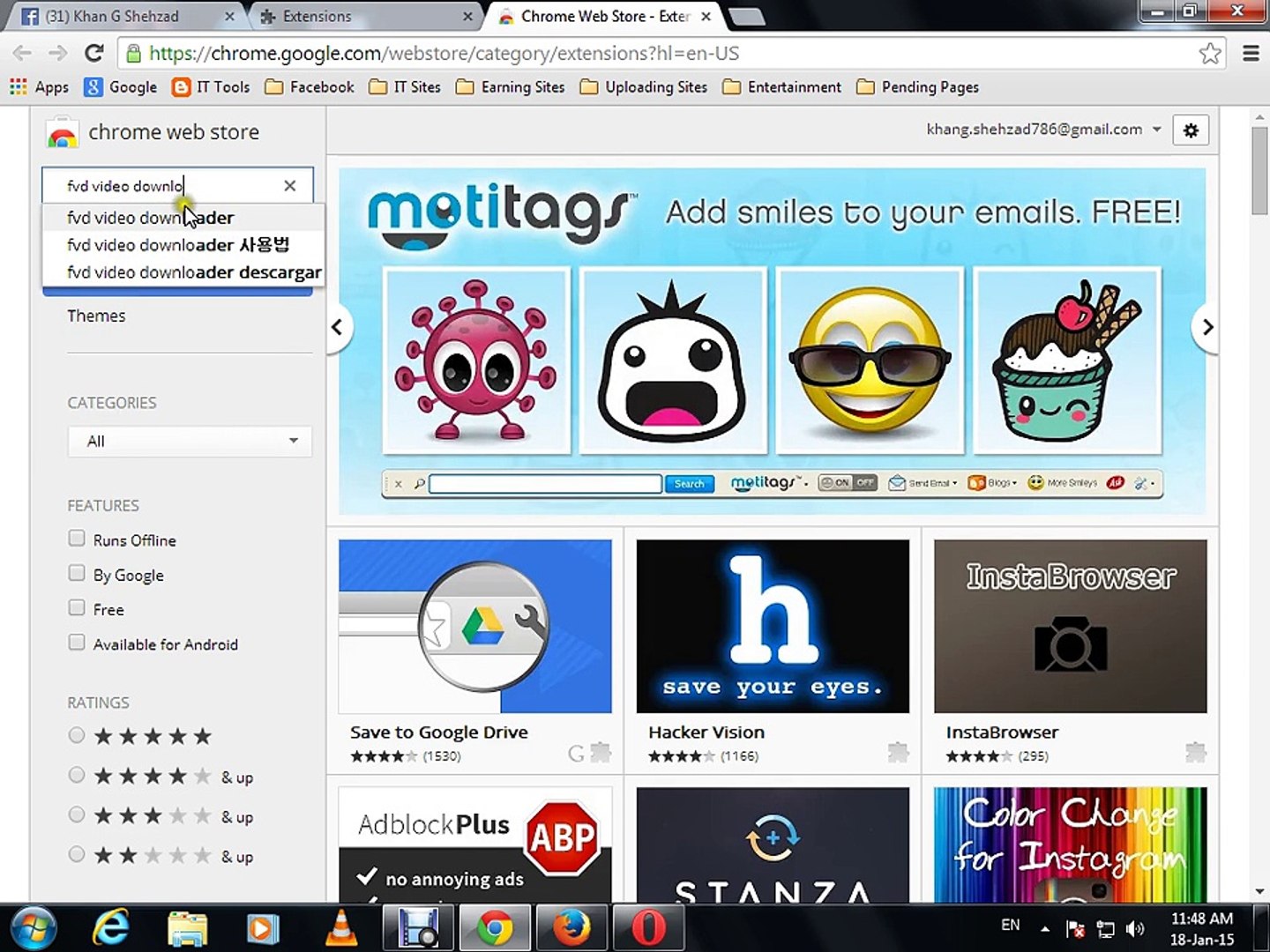The height and width of the screenshot is (952, 1270).
Task: Select 'fvd video downloader descargar' suggestion
Action: tap(183, 272)
